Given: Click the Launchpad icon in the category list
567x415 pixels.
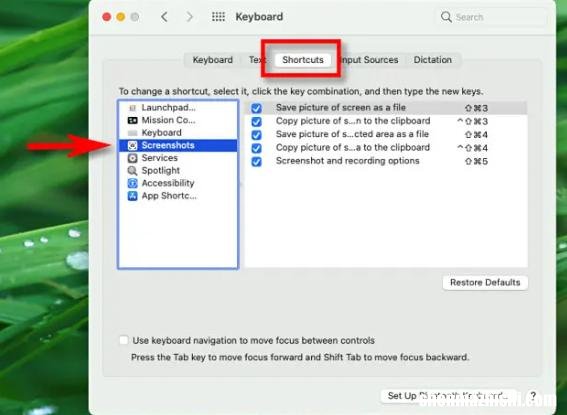Looking at the screenshot, I should click(x=133, y=108).
